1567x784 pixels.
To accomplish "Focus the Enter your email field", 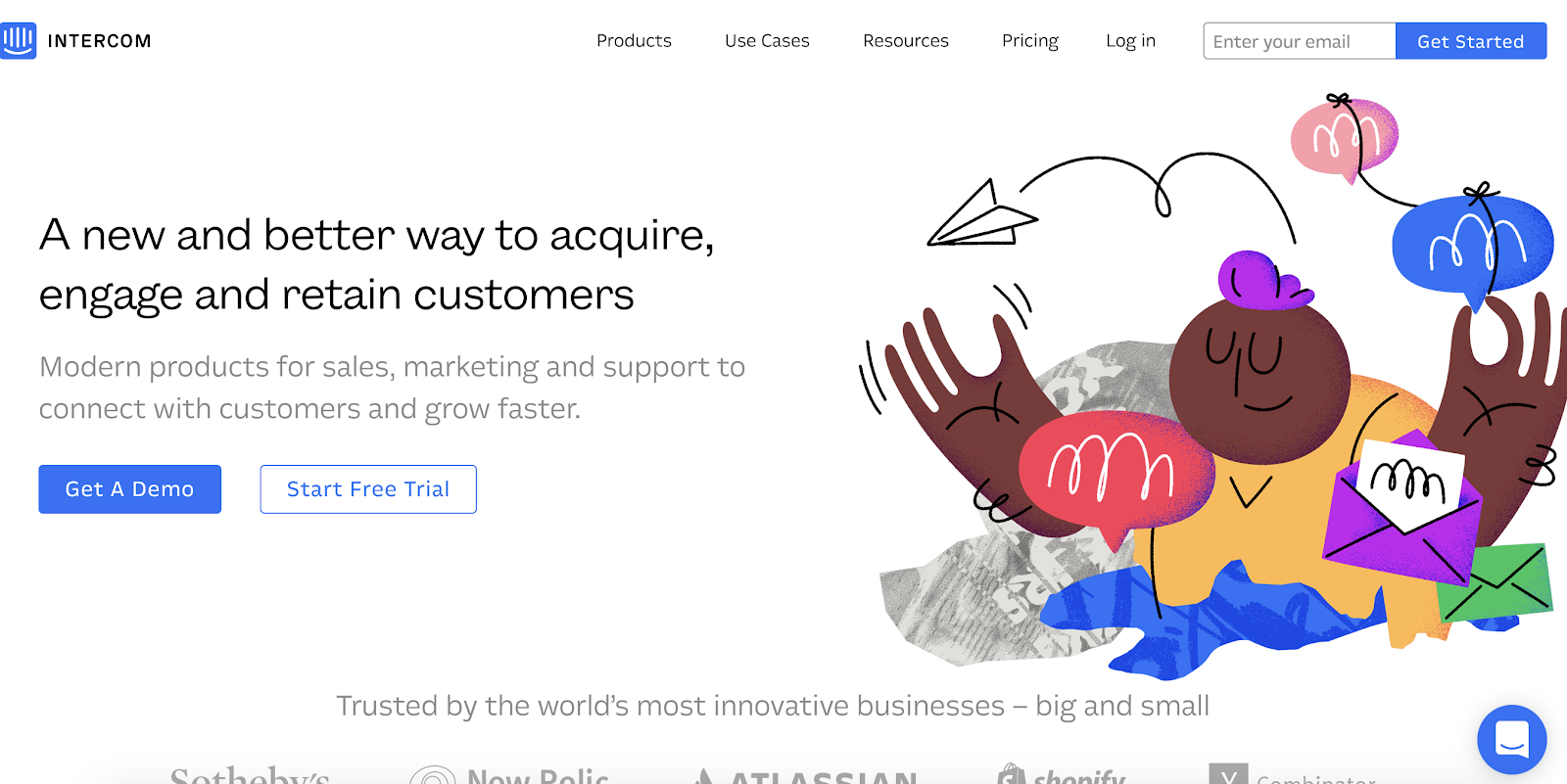I will point(1299,41).
